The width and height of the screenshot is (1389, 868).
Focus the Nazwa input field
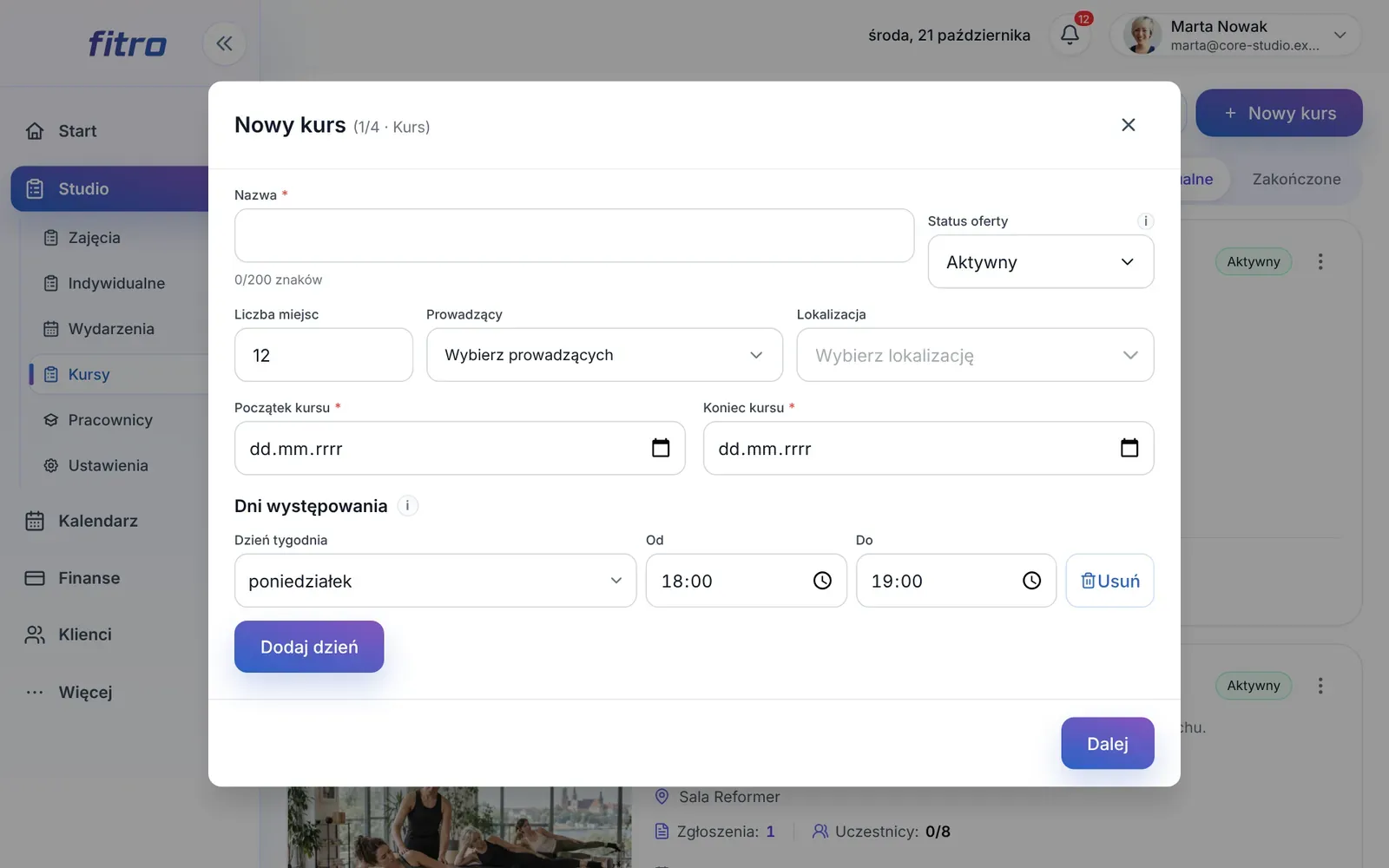pyautogui.click(x=574, y=235)
